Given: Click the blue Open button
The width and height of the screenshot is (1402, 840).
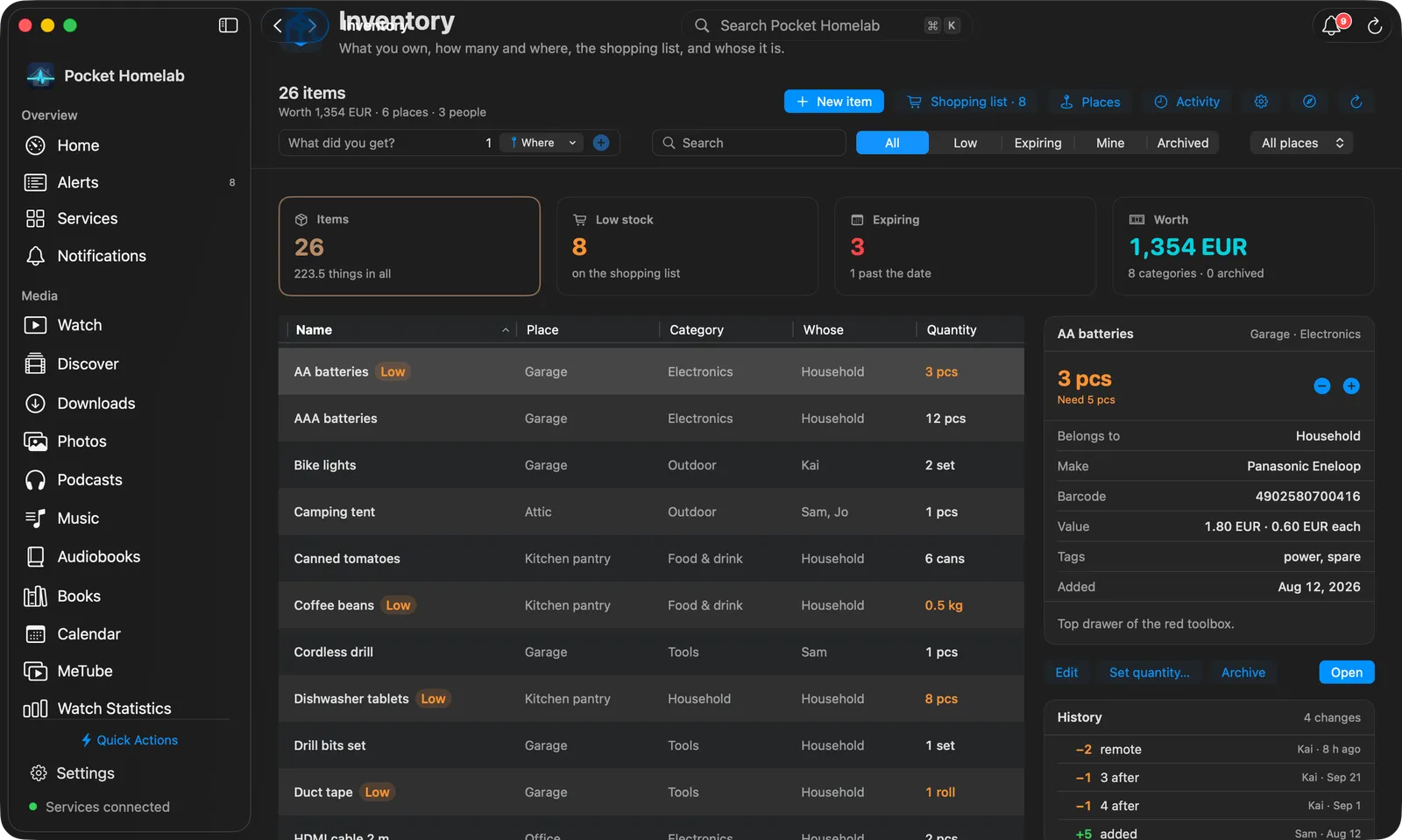Looking at the screenshot, I should tap(1347, 673).
